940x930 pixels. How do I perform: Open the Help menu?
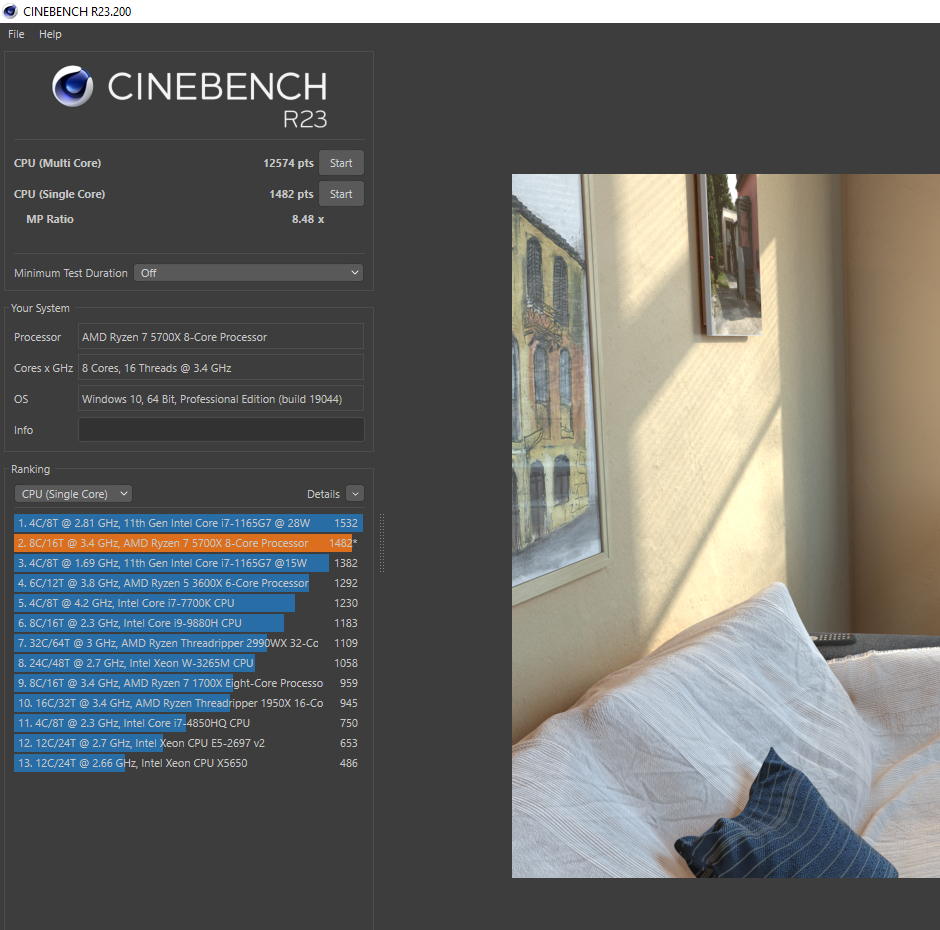(x=50, y=34)
